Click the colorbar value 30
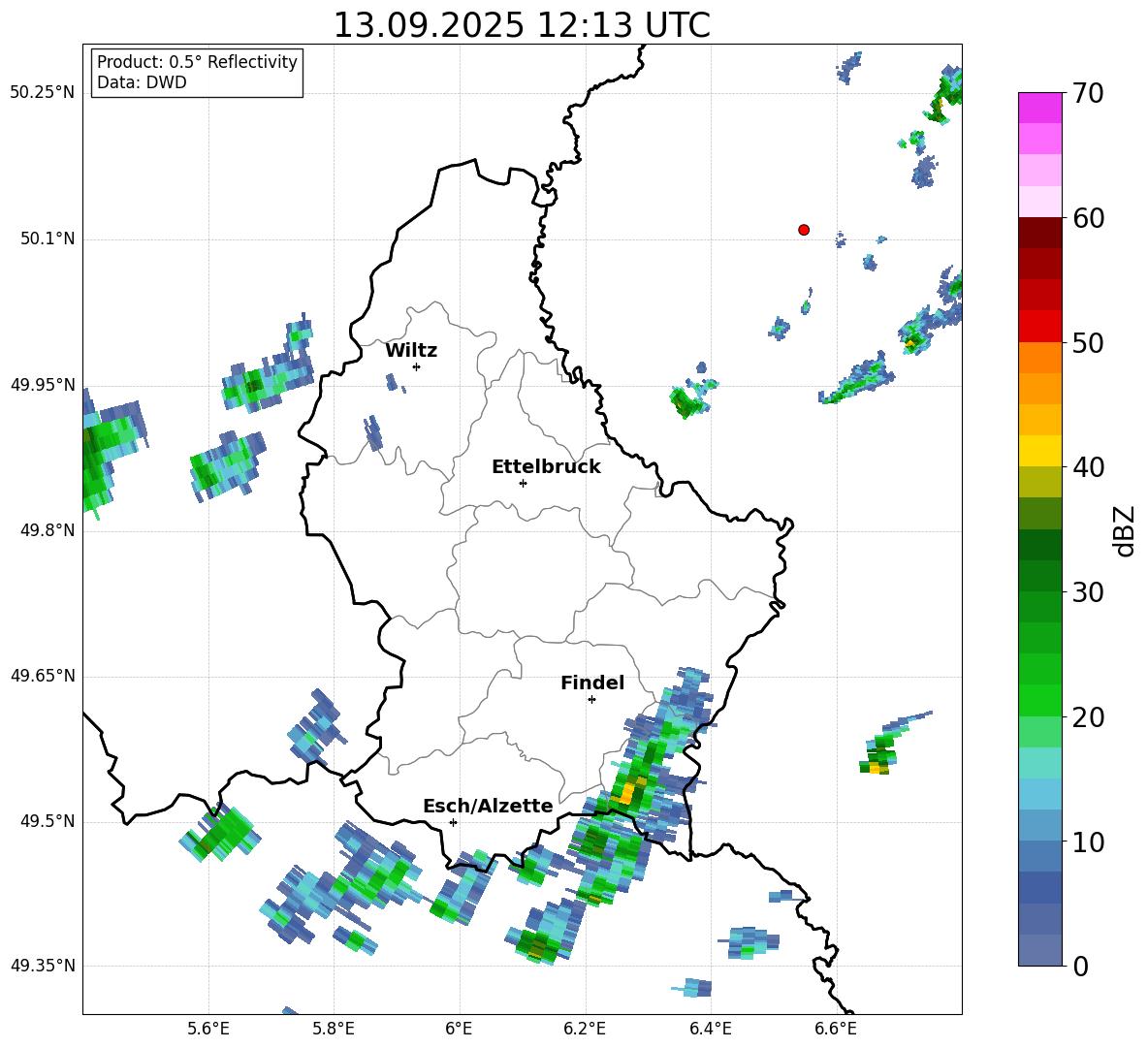Screen dimensions: 1148x1048 (x=1088, y=592)
